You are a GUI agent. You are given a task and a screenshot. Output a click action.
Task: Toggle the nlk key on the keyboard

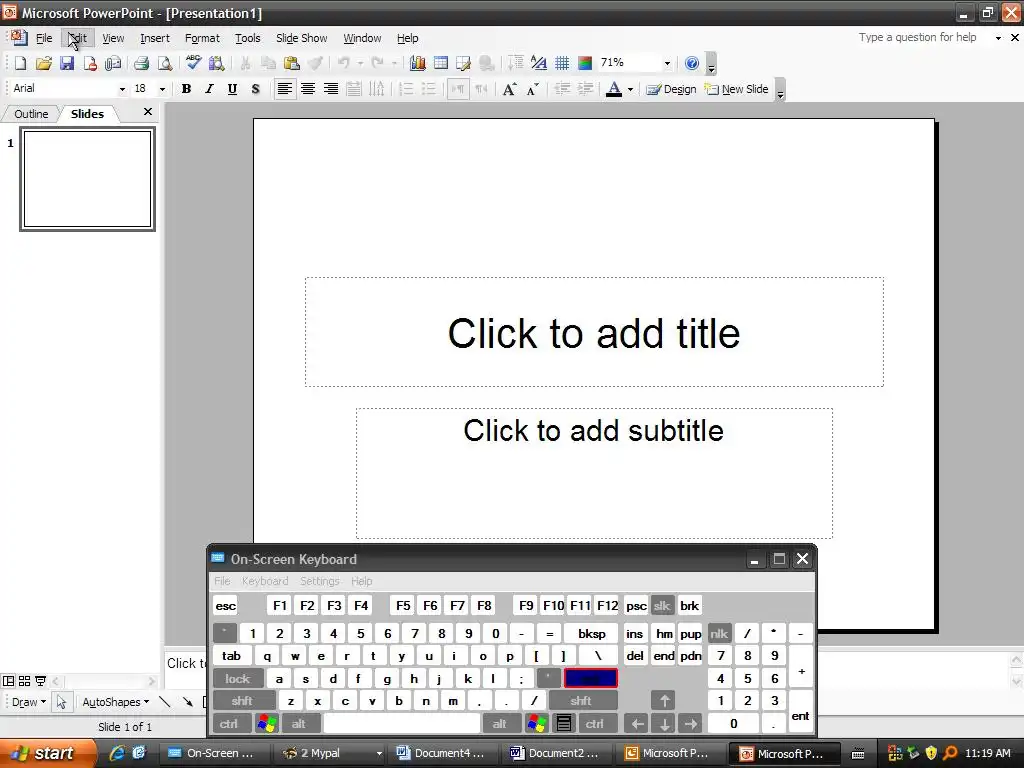click(x=719, y=633)
